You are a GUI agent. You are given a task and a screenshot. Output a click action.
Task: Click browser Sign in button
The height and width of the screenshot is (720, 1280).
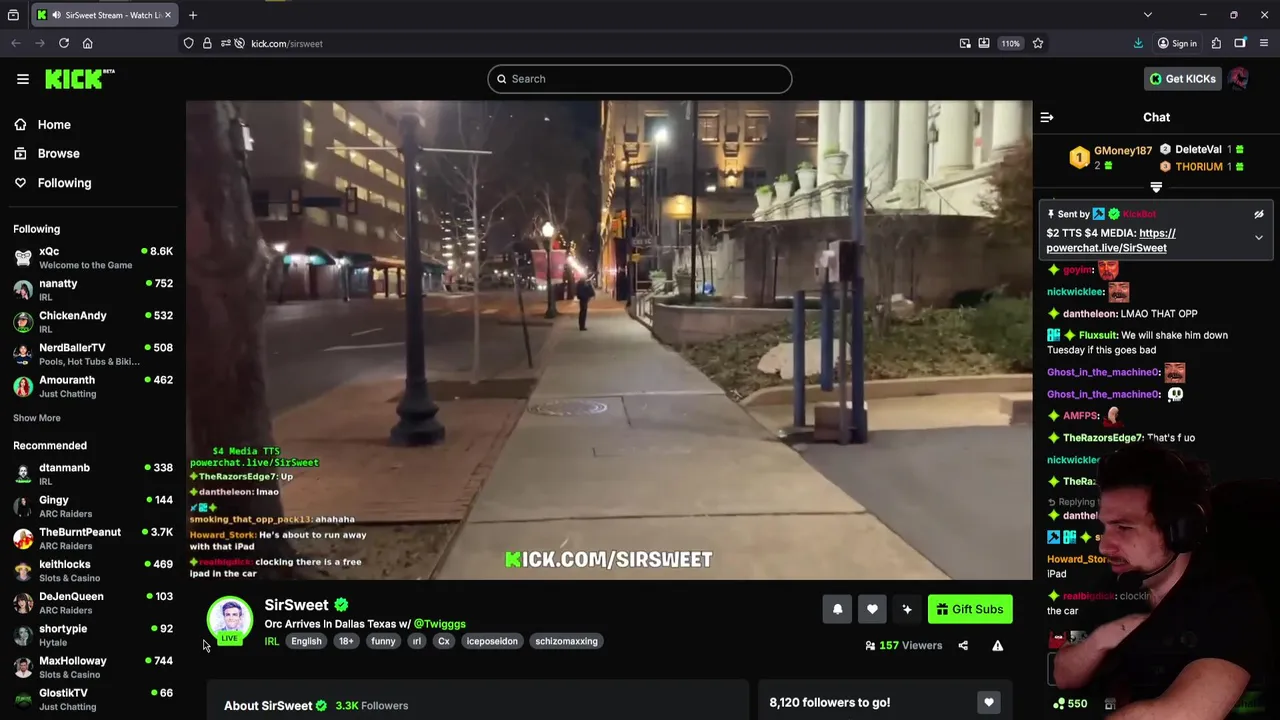[x=1177, y=43]
